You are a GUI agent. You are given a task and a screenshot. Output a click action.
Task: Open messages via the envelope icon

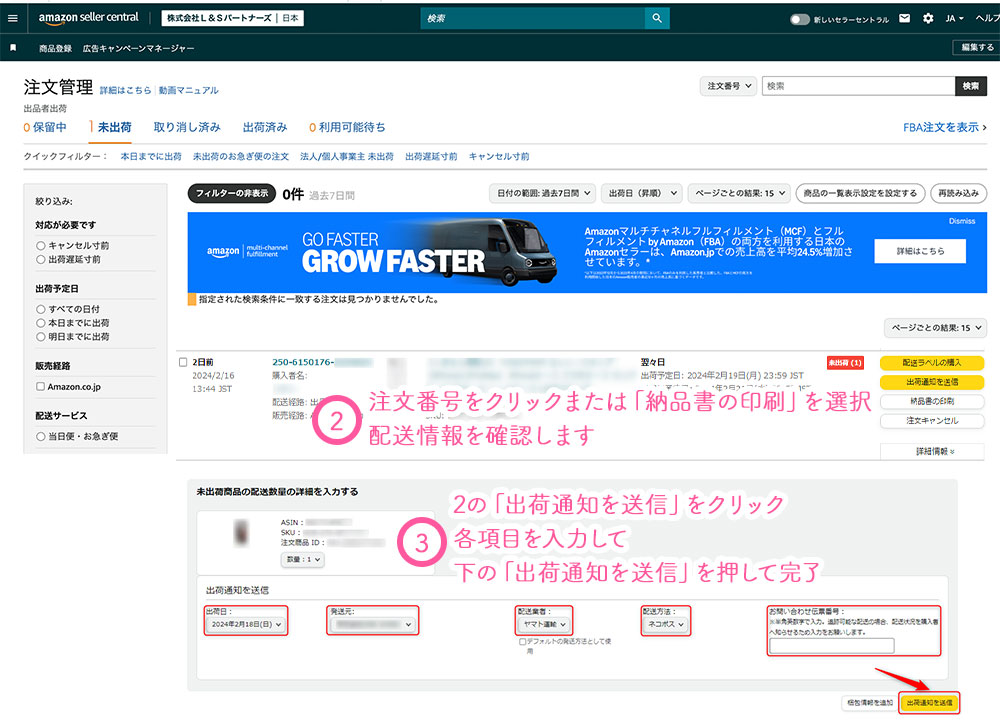pos(905,18)
